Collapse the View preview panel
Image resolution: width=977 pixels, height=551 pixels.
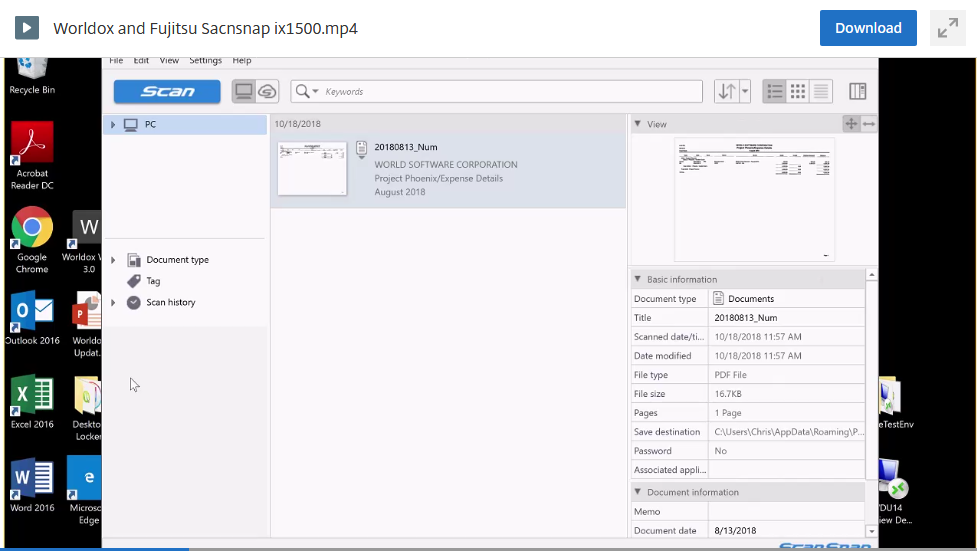coord(637,124)
